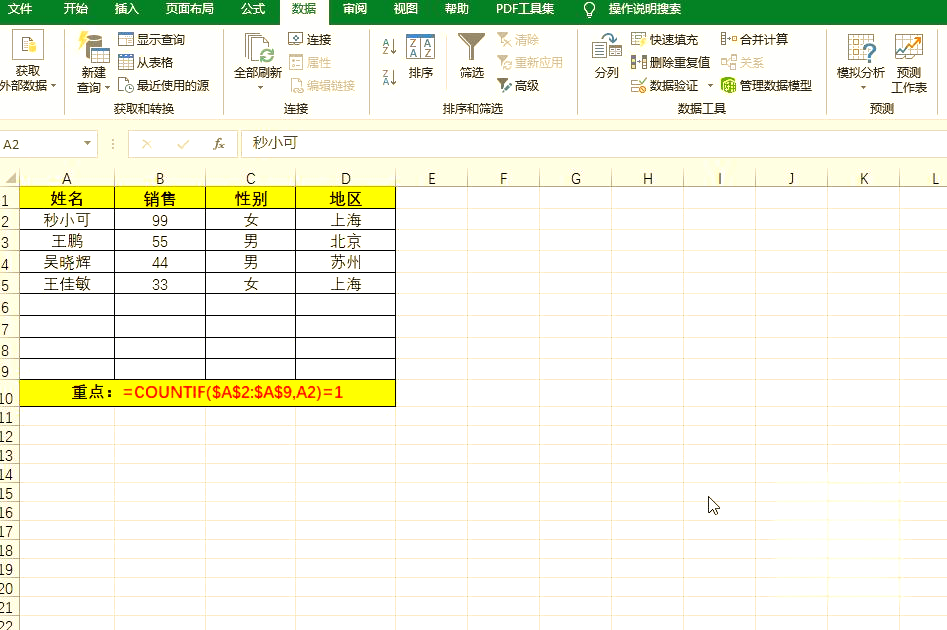Click Get External Data icon
Viewport: 947px width, 630px height.
click(x=28, y=45)
